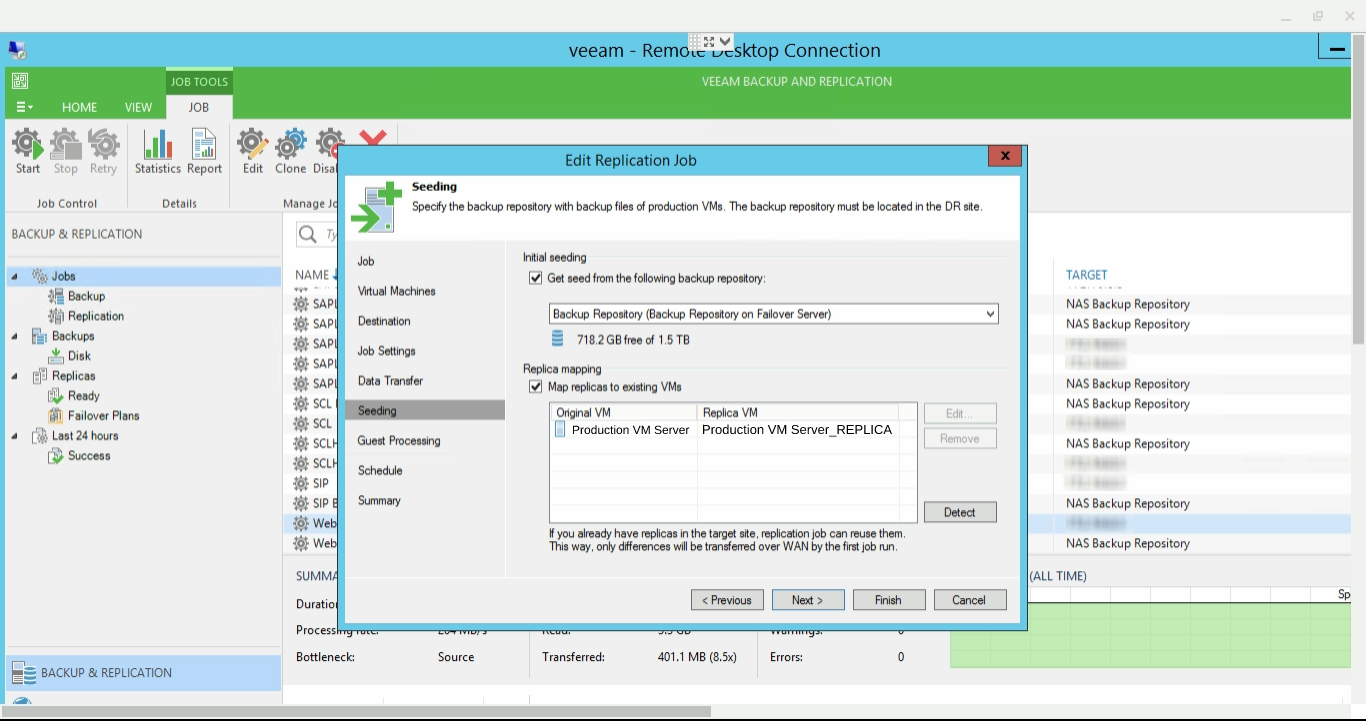The width and height of the screenshot is (1366, 721).
Task: Open the VIEW ribbon tab
Action: coord(138,107)
